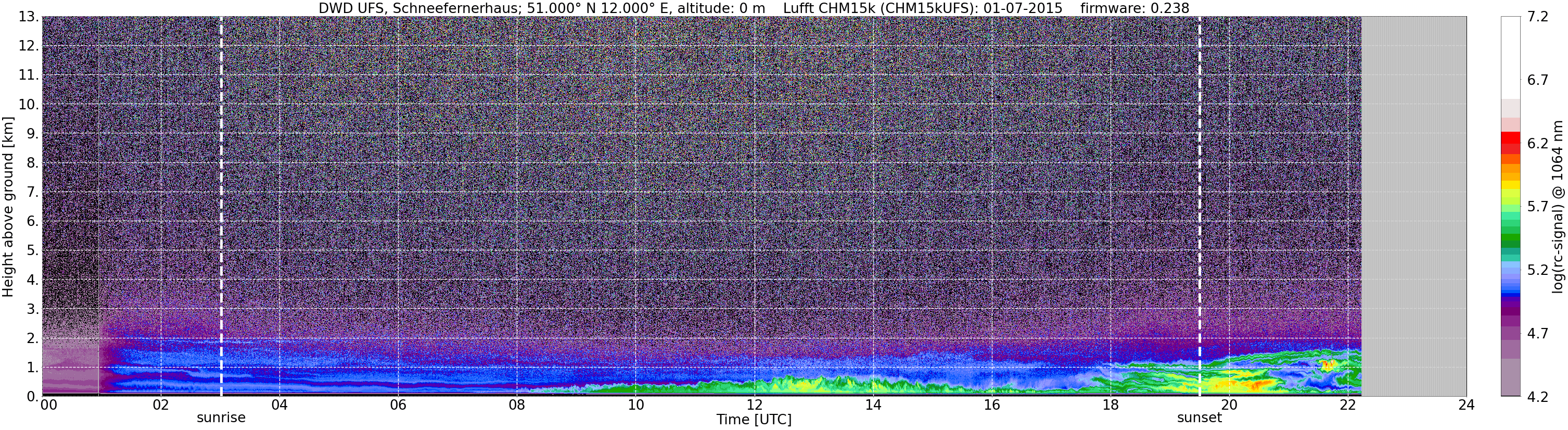The width and height of the screenshot is (1568, 430).
Task: Click the '7.' height tick label
Action: 32,192
